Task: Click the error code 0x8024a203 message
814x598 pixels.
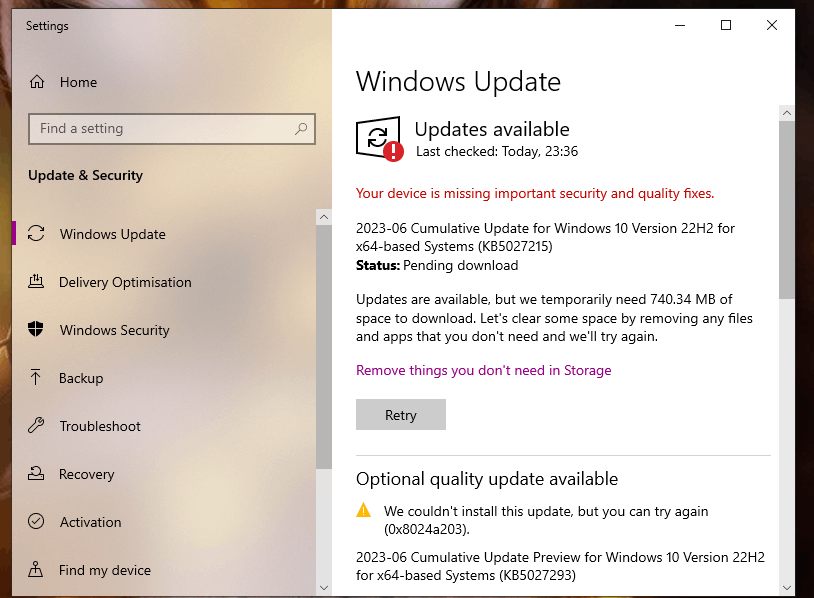Action: (546, 520)
